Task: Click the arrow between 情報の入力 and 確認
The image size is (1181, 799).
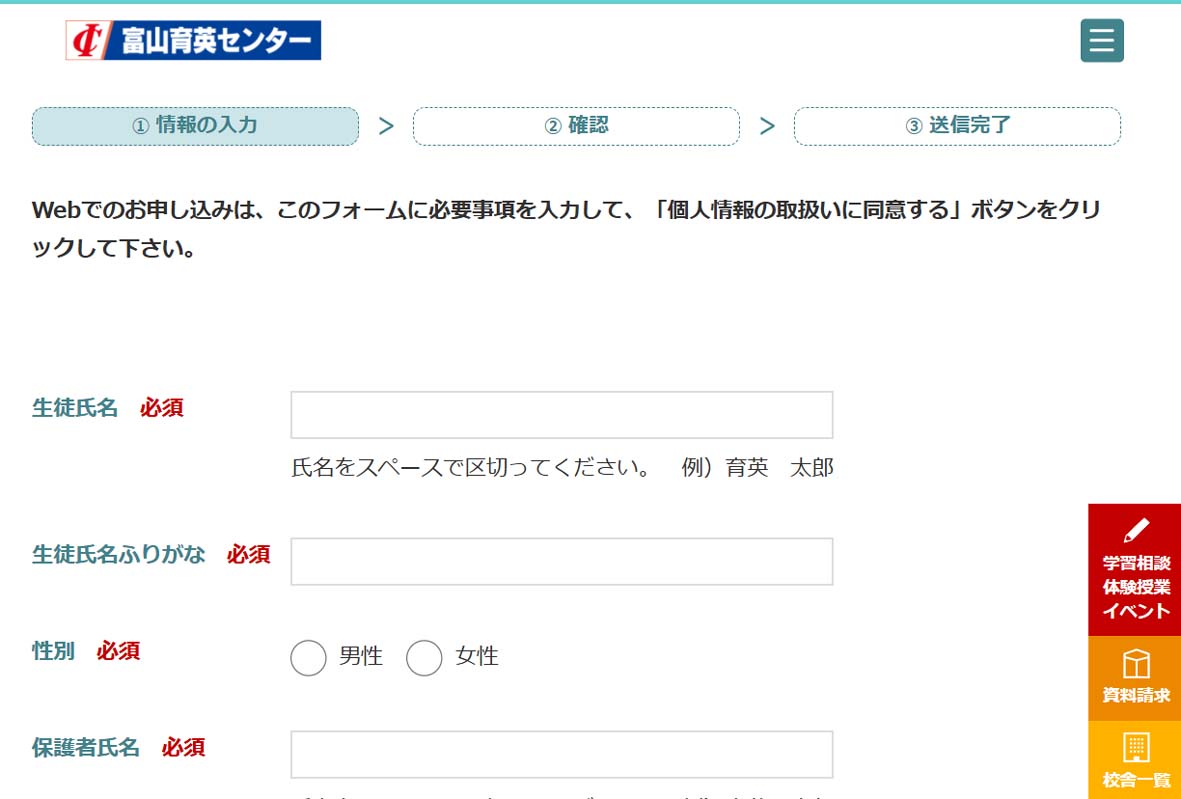Action: point(386,126)
